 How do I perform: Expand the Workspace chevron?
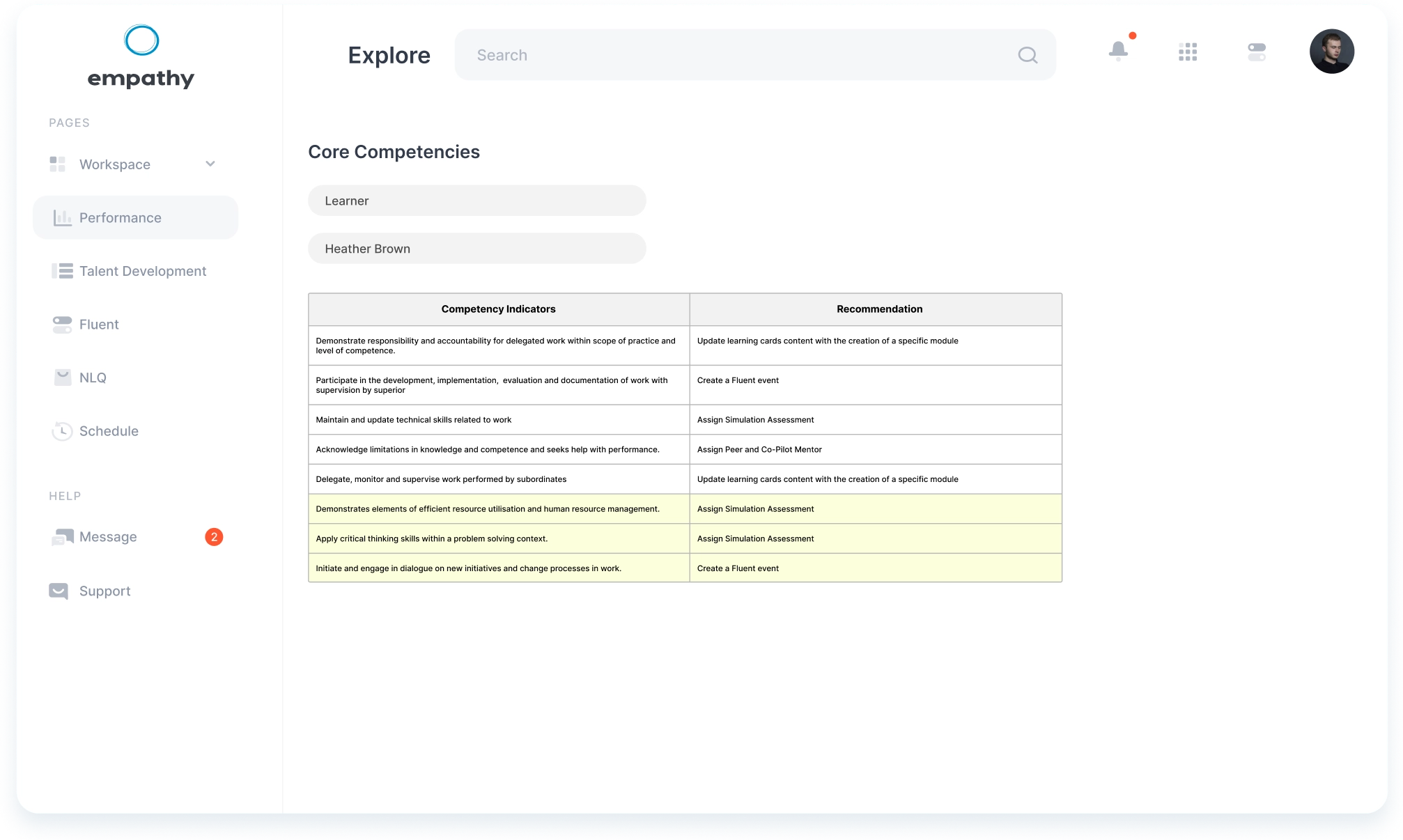click(210, 164)
